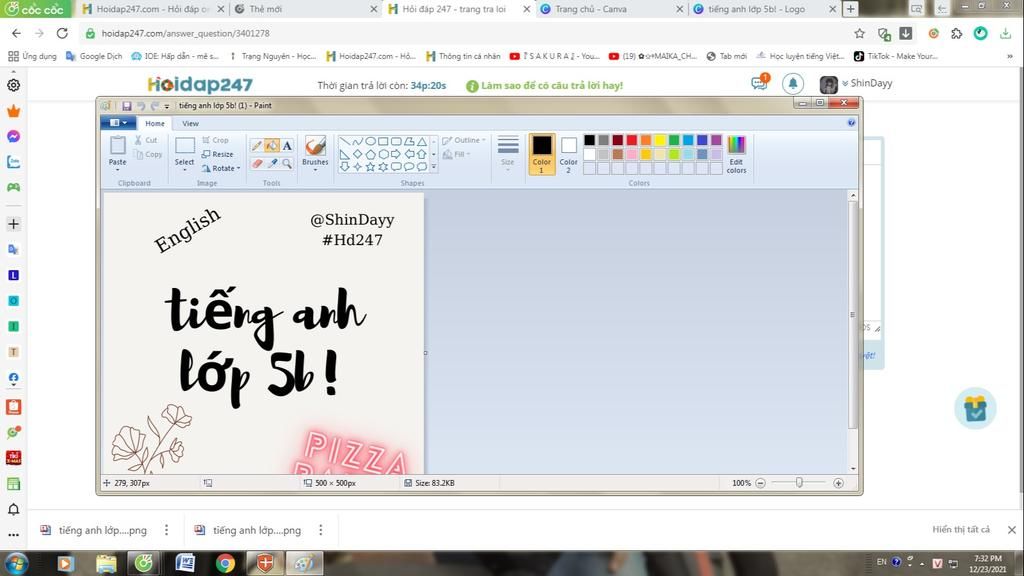
Task: Open Messenger in the Cốc Cốc sidebar
Action: point(13,136)
